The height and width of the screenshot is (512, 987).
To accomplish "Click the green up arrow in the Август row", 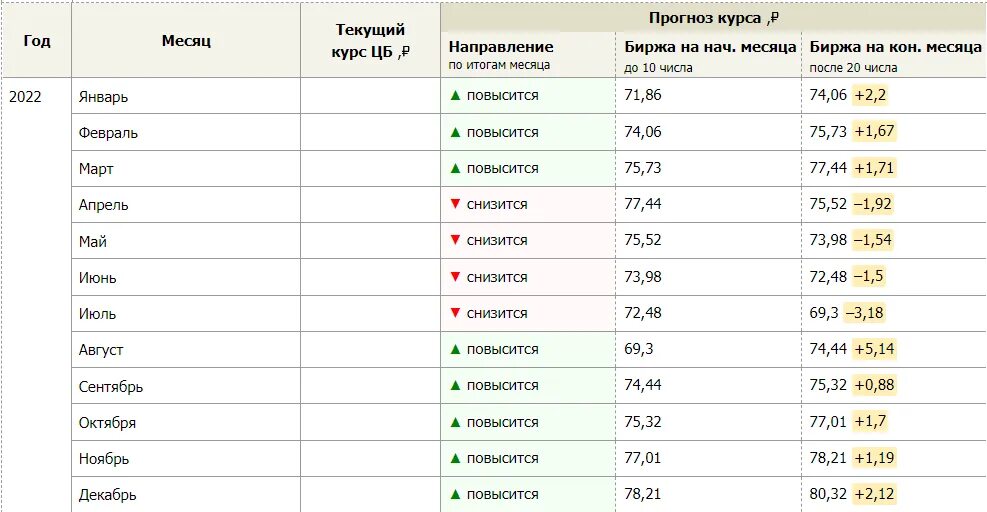I will point(455,349).
